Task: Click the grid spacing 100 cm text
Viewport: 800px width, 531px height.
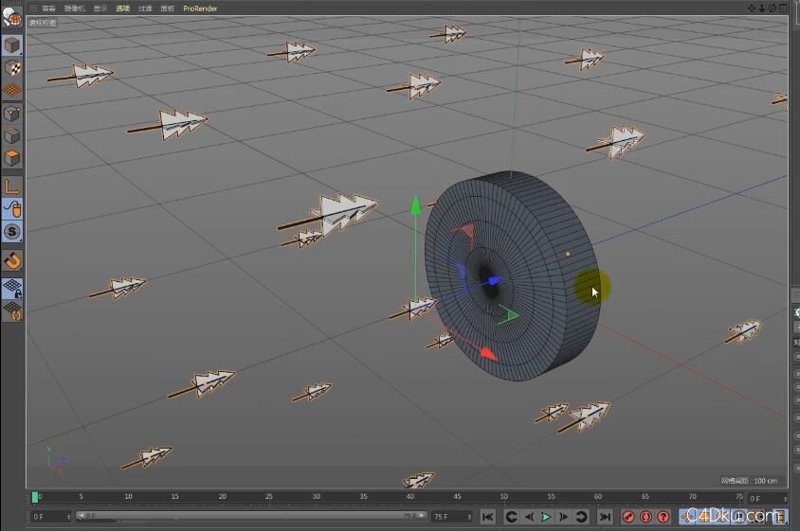Action: tap(749, 481)
